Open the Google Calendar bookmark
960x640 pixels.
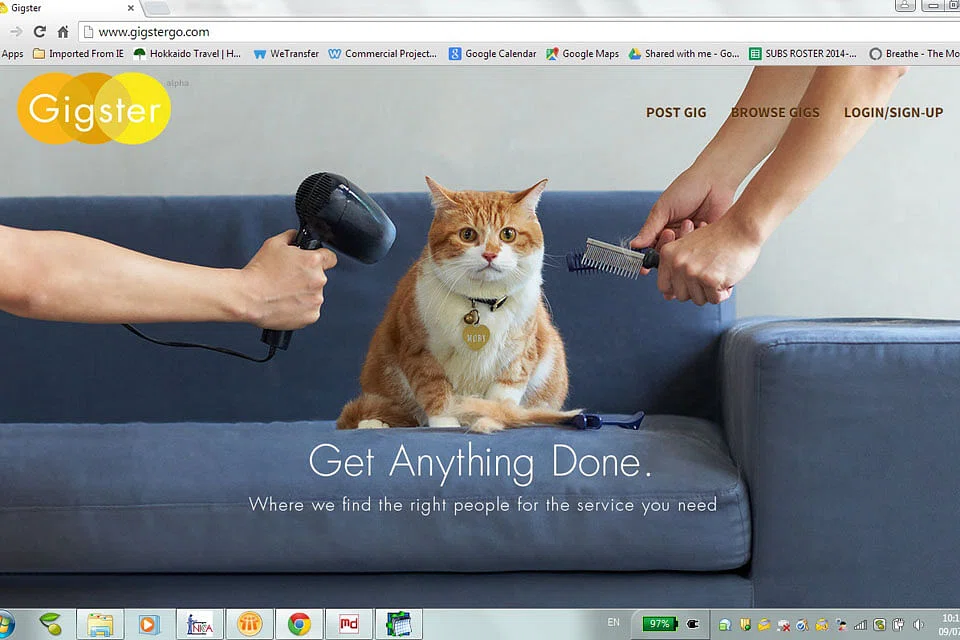coord(493,54)
